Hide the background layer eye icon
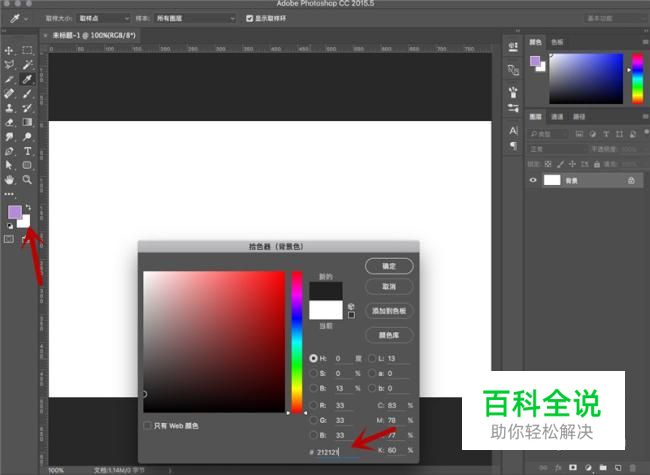This screenshot has width=650, height=475. pyautogui.click(x=533, y=180)
